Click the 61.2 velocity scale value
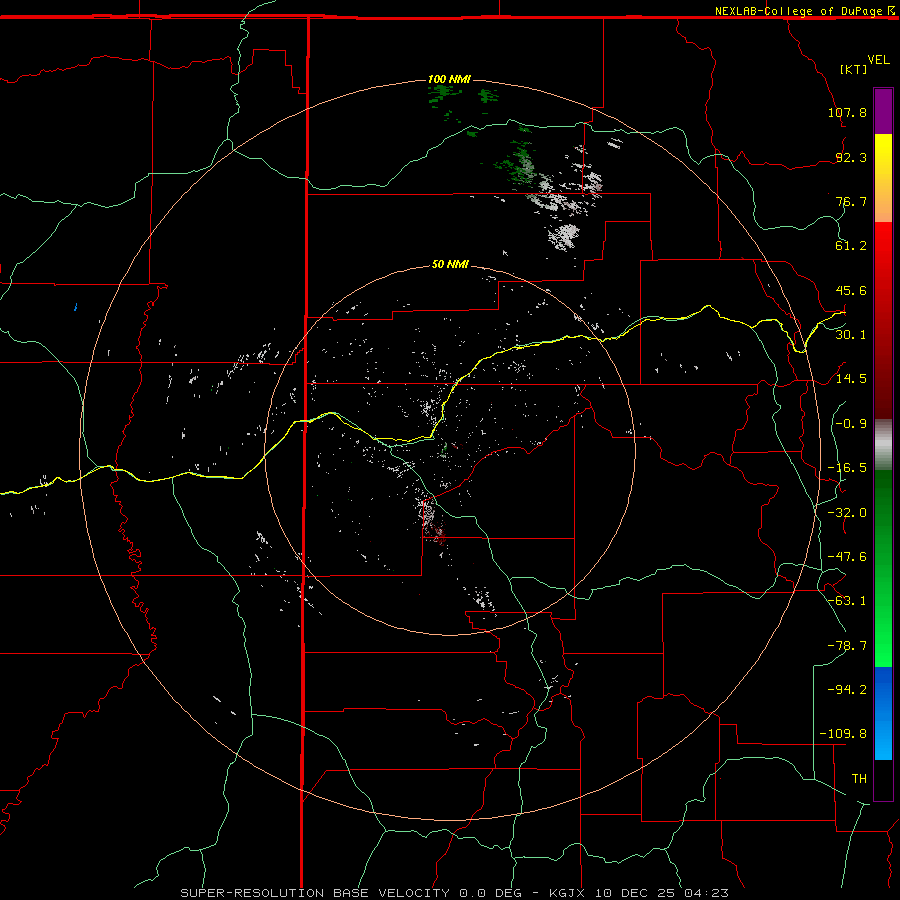This screenshot has width=900, height=900. [851, 246]
